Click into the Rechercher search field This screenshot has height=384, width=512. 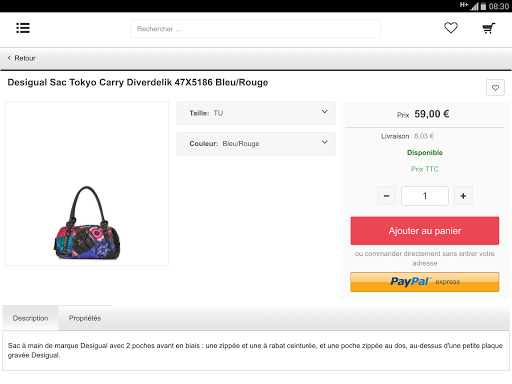pos(255,29)
